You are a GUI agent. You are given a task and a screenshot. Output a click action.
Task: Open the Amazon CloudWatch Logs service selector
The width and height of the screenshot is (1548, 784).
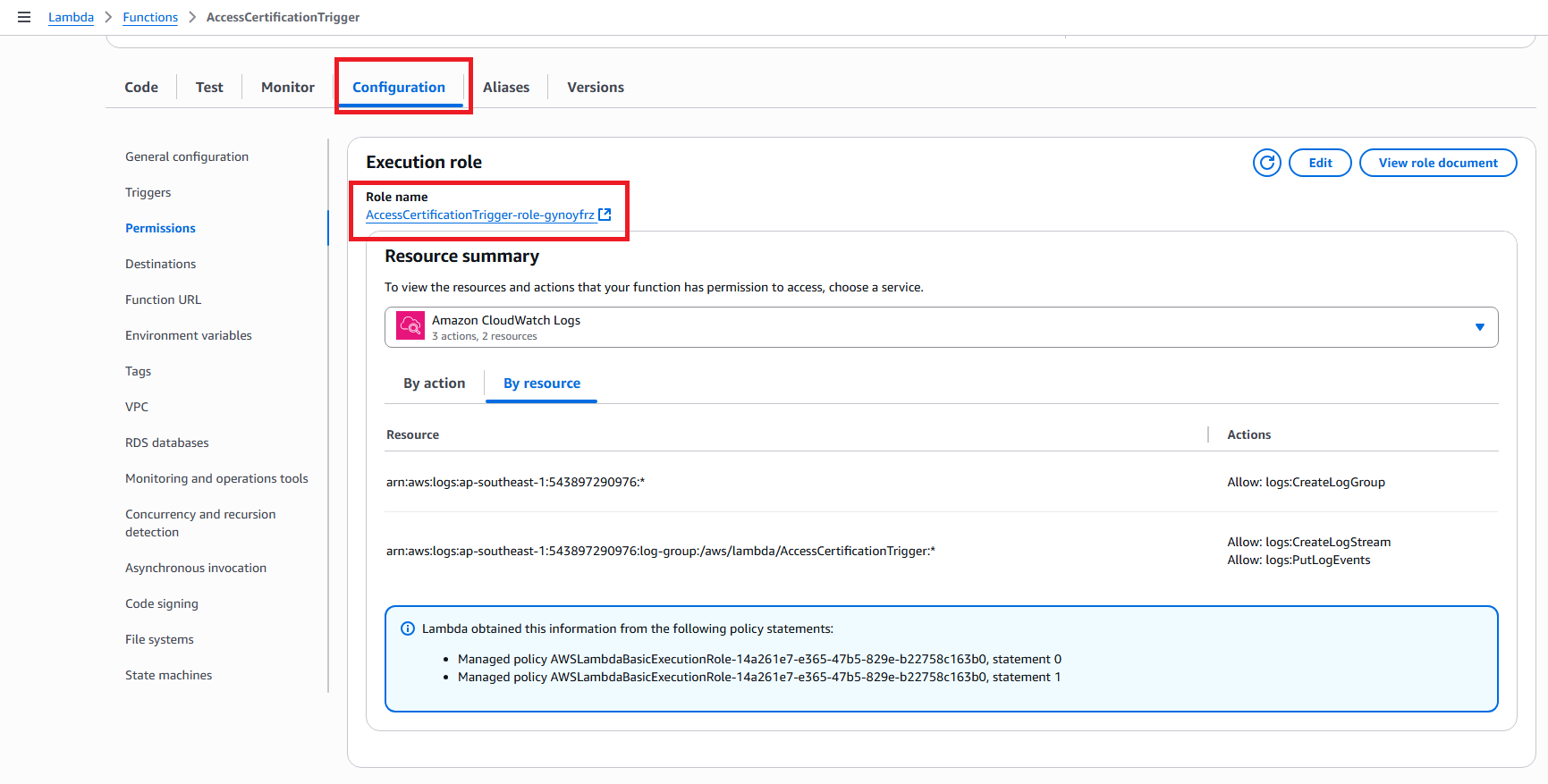point(941,327)
